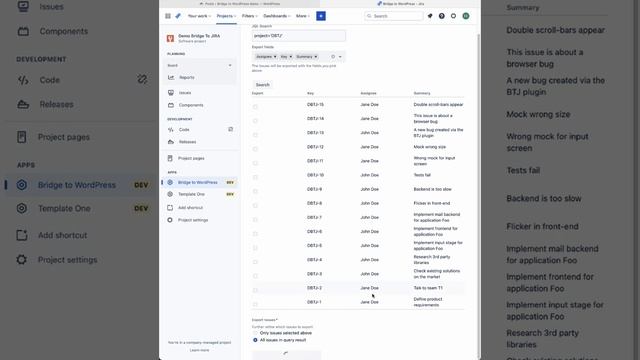Click the vertical scrollbar of the page
Viewport: 640px width, 360px height.
[x=478, y=196]
